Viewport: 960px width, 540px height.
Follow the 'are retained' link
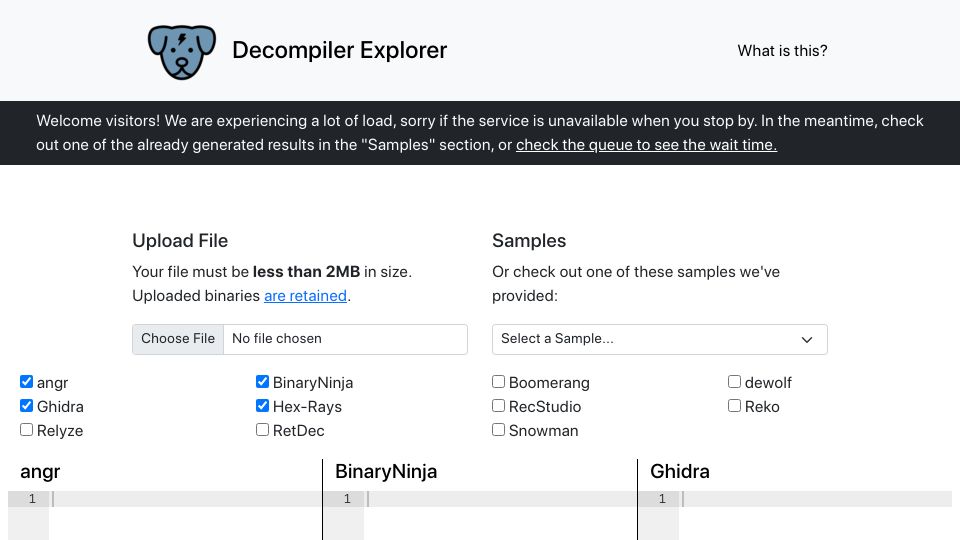pos(305,296)
